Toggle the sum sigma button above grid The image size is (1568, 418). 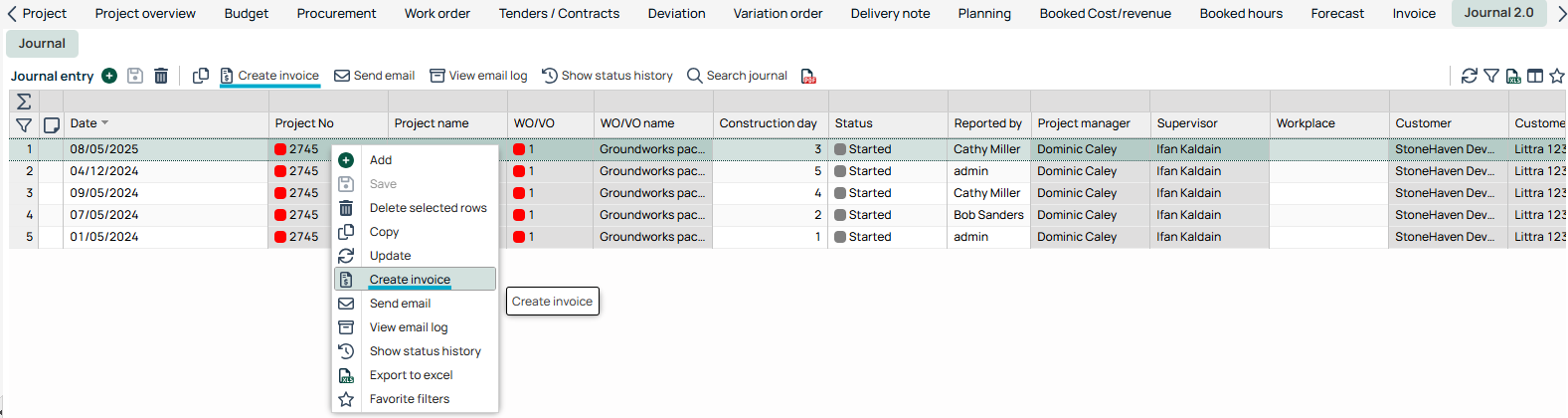click(x=24, y=102)
